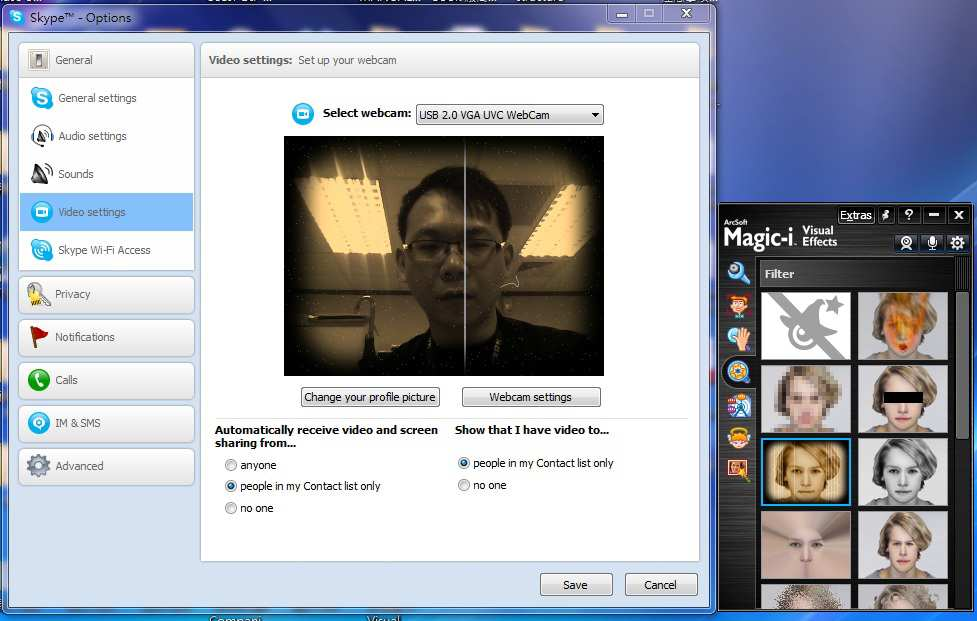Open the Sounds page

[107, 174]
